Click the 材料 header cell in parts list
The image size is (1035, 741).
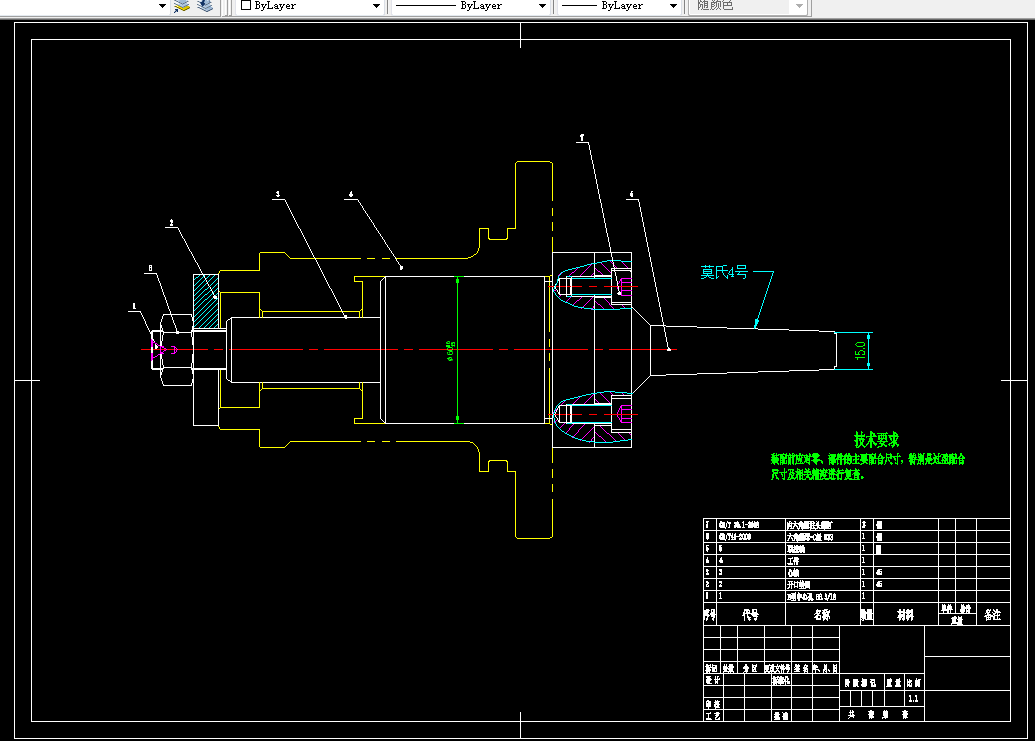coord(906,614)
